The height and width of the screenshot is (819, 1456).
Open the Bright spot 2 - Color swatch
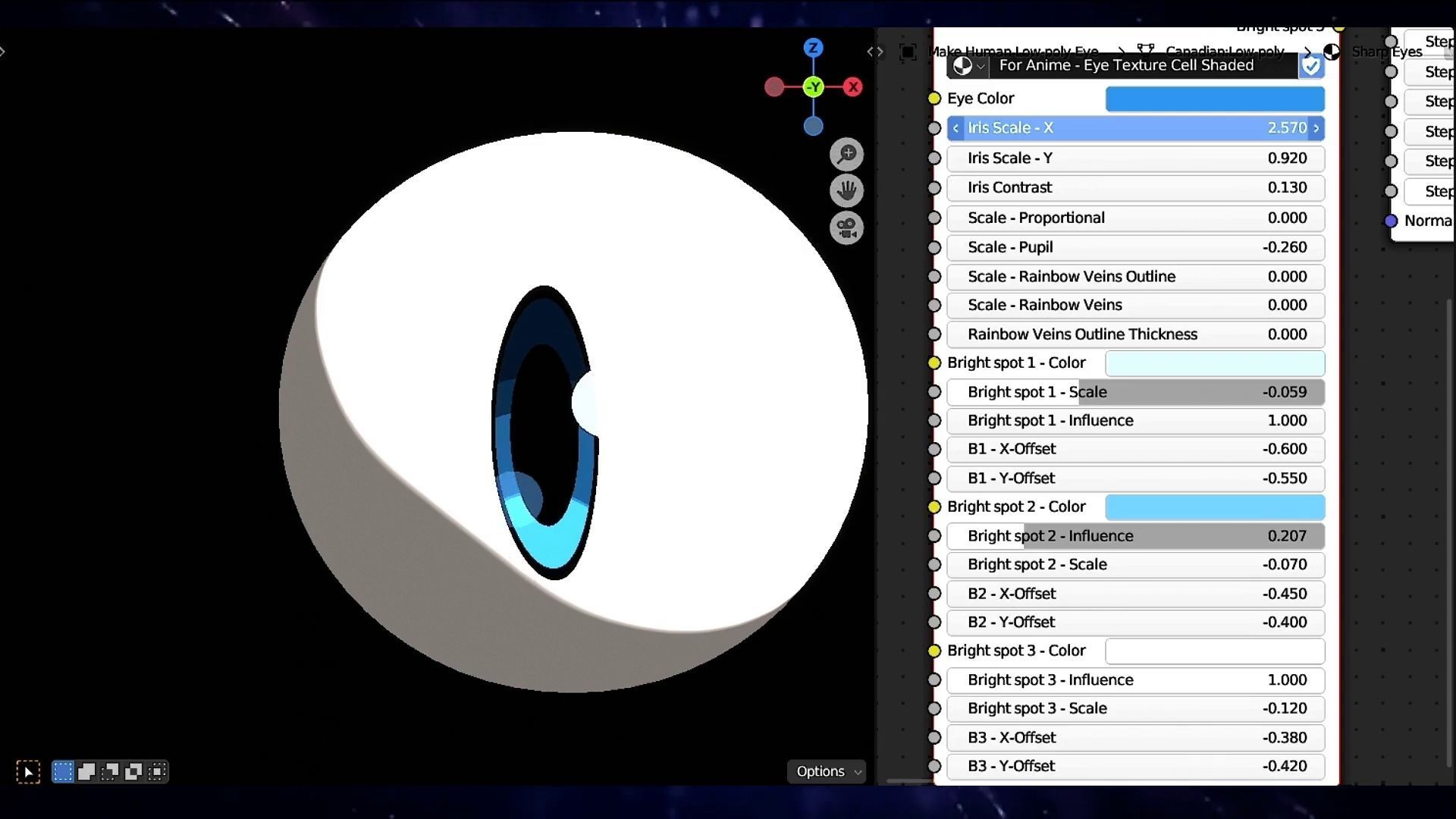[1215, 507]
